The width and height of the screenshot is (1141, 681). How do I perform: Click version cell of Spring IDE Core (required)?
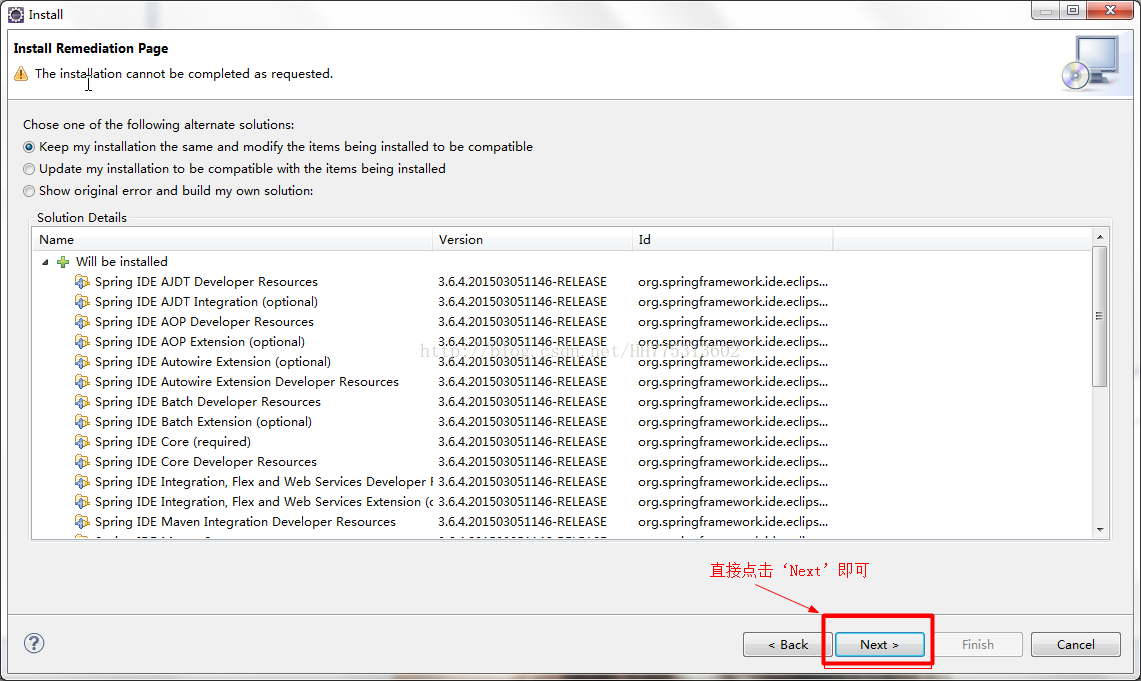click(522, 442)
